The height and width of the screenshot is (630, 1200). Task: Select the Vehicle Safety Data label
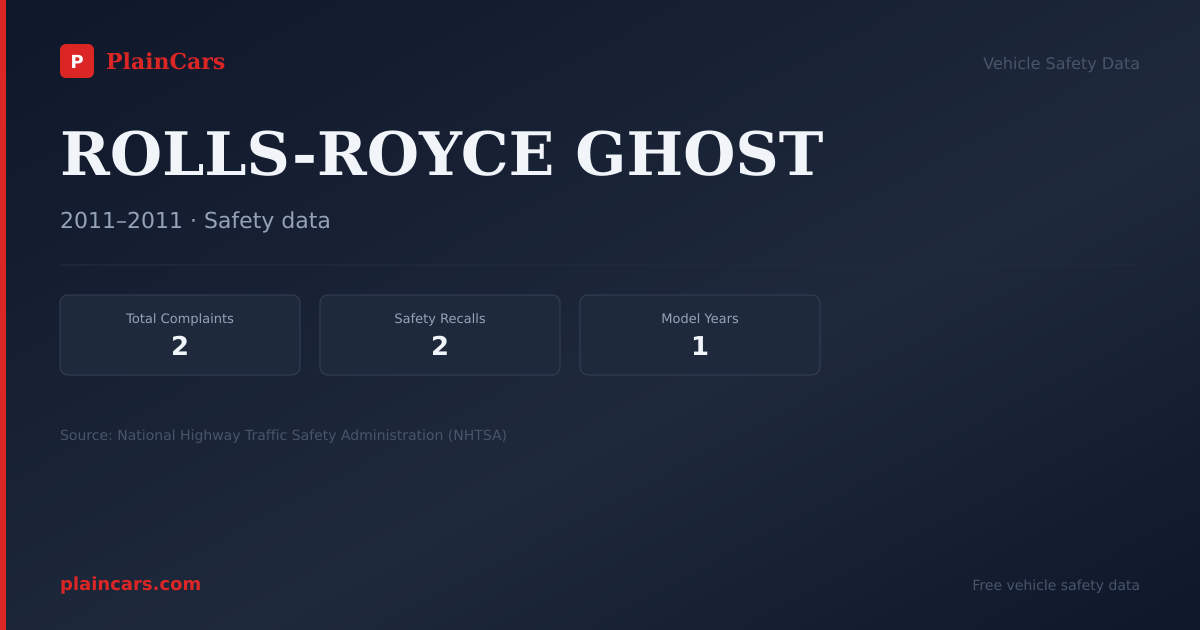click(x=1061, y=63)
